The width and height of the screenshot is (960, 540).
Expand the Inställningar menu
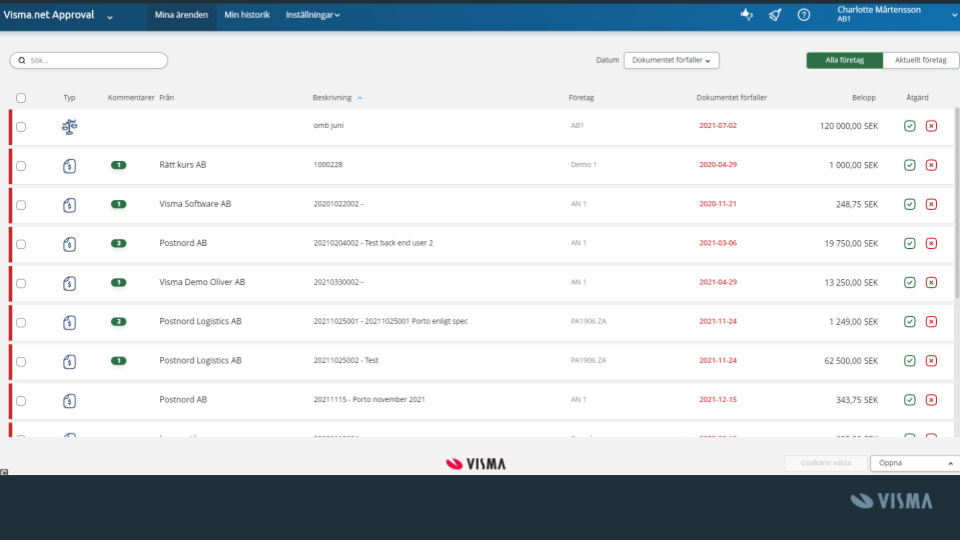[x=312, y=15]
